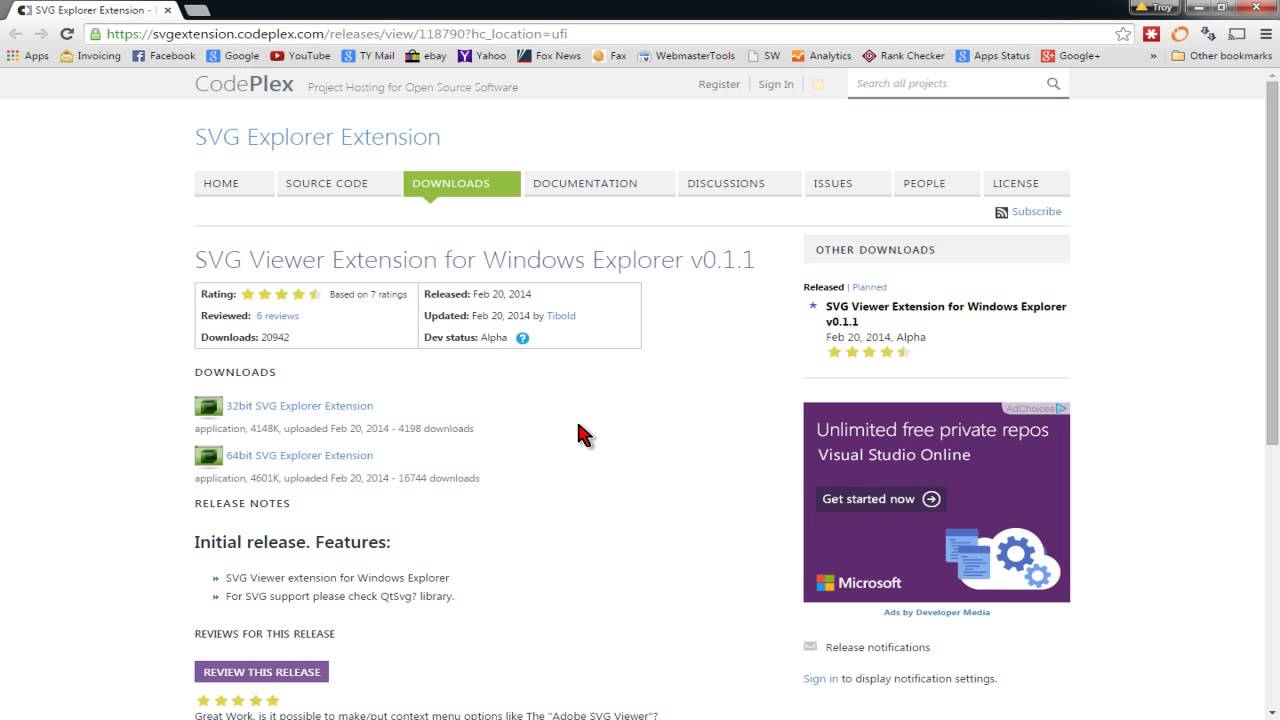Click the Dev status help question icon

(x=522, y=338)
